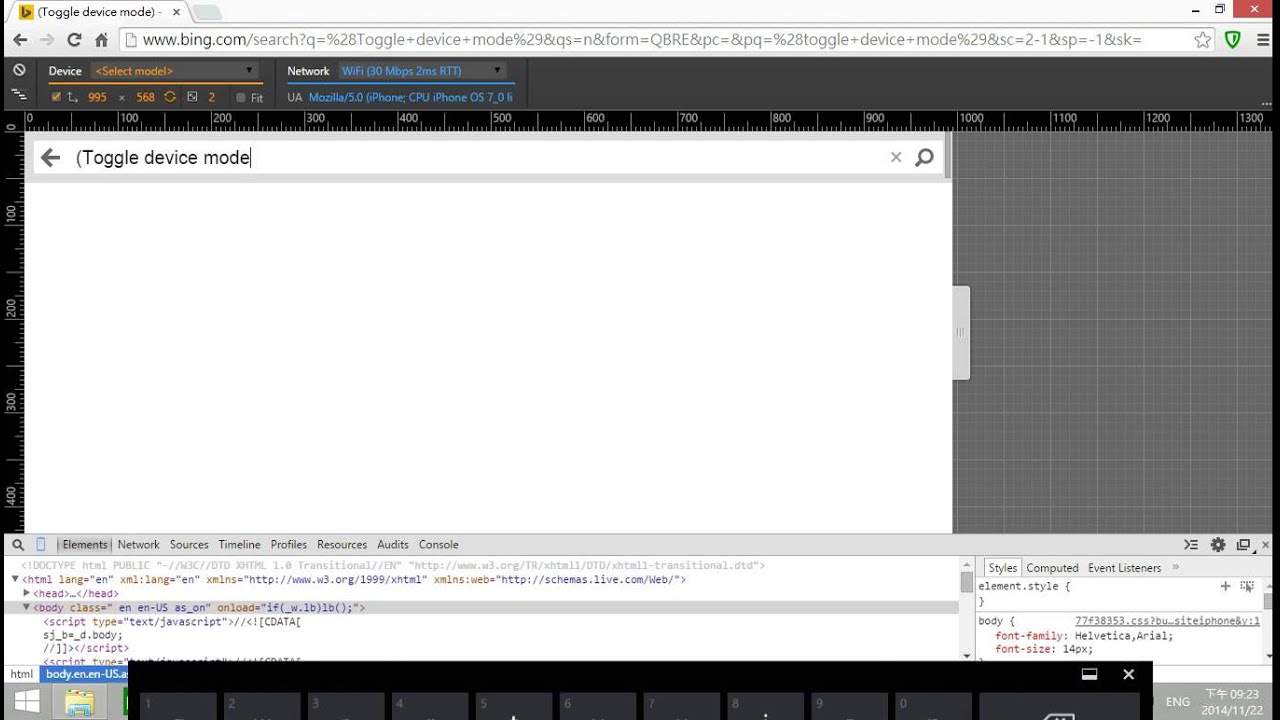Reload the page with the refresh icon
Screen dimensions: 1280x720
click(74, 40)
